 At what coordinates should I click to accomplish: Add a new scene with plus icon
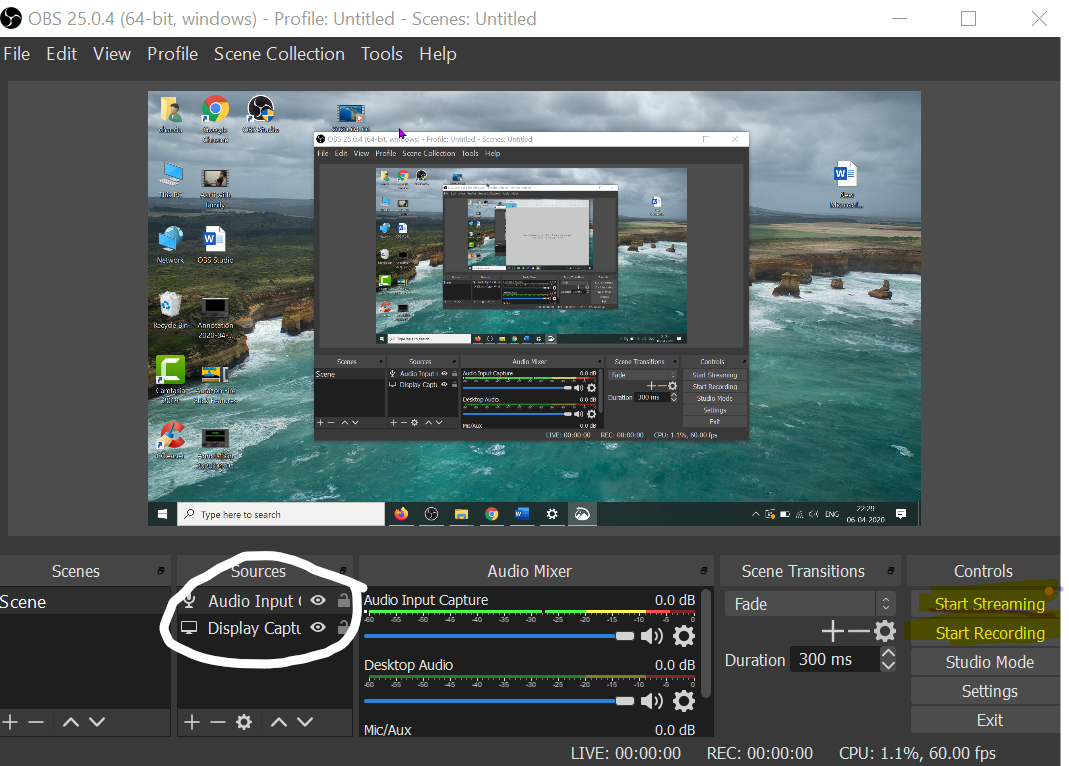point(10,722)
